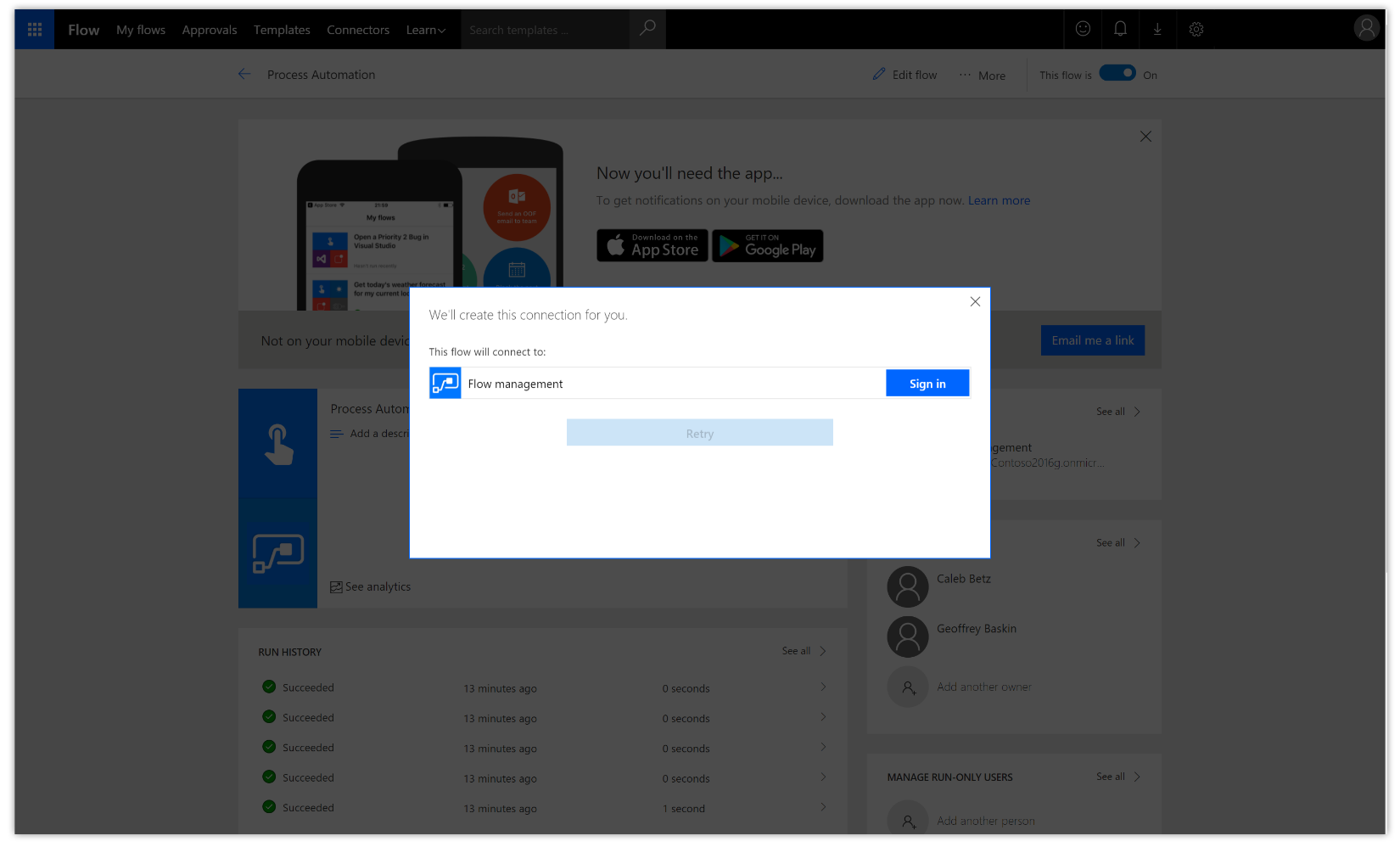The image size is (1400, 847).
Task: Click the Retry button
Action: pyautogui.click(x=700, y=433)
